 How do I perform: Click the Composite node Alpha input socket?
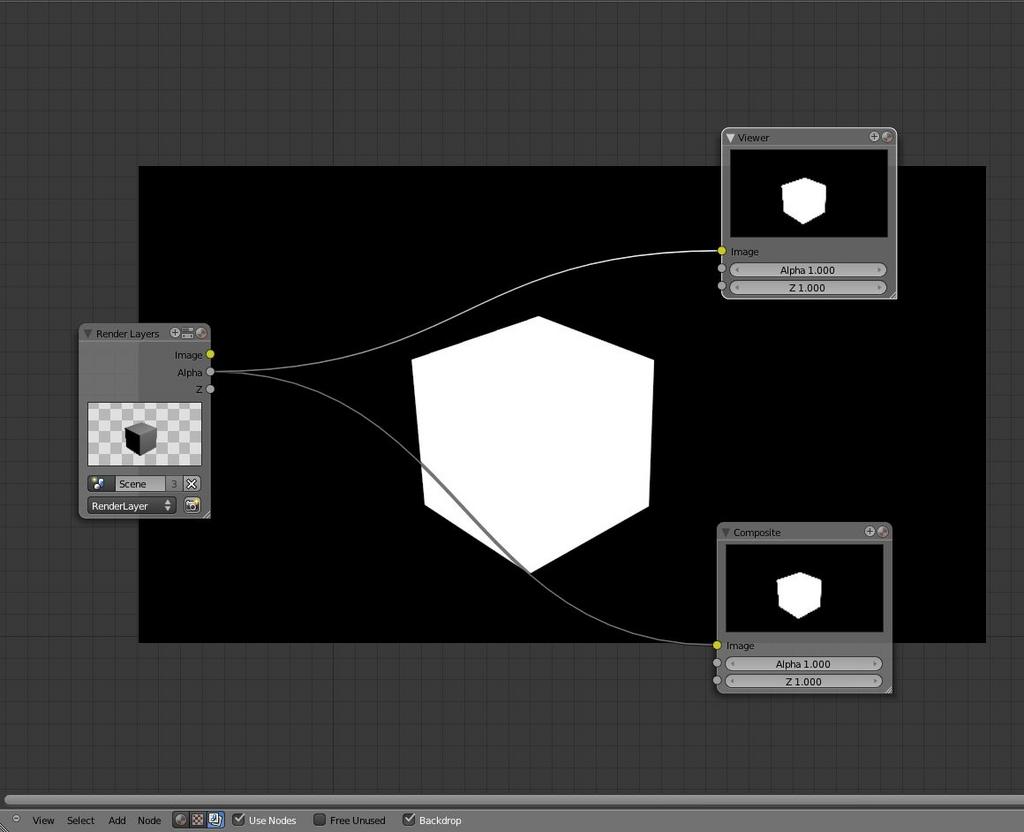coord(717,663)
